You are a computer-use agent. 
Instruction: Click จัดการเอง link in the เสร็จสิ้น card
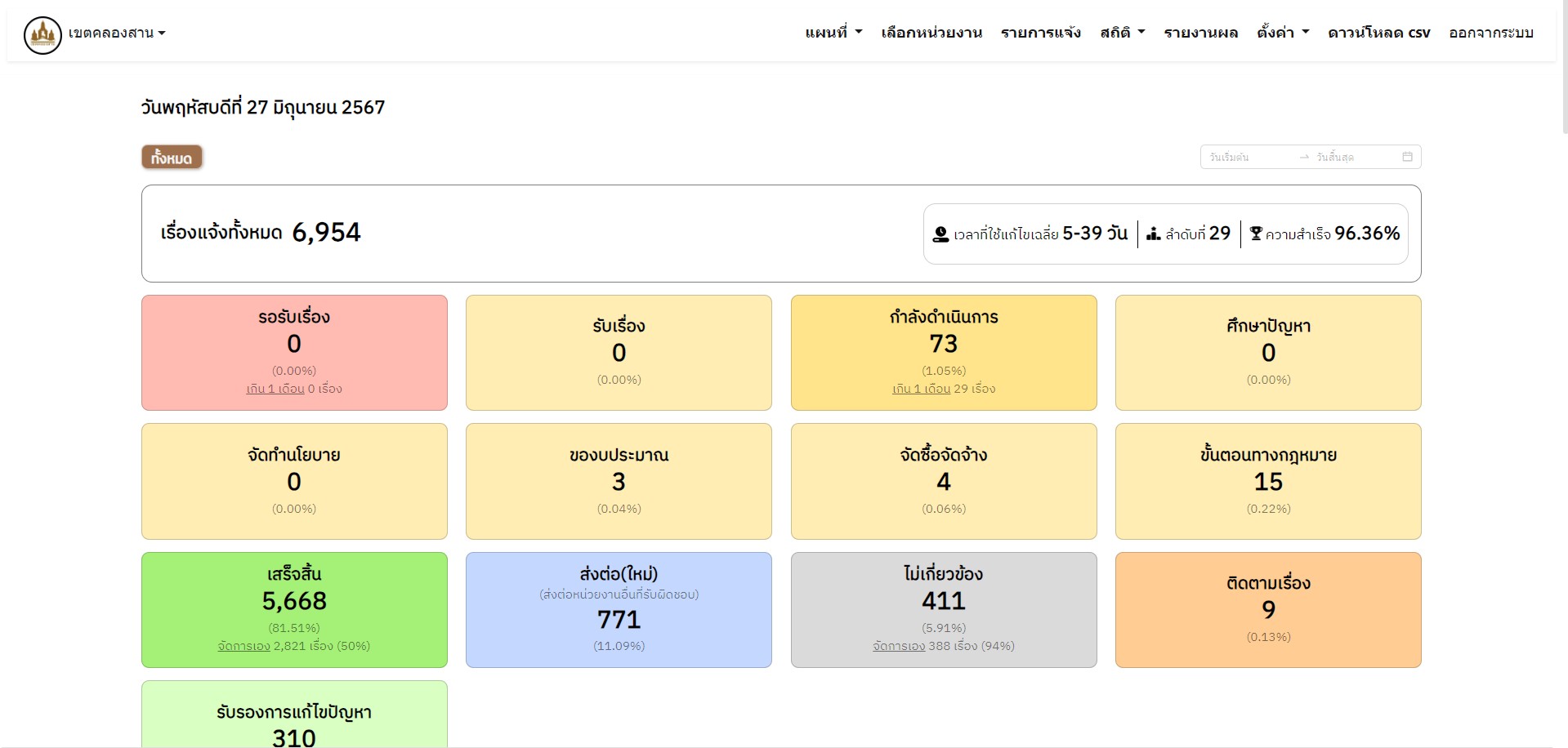tap(243, 647)
